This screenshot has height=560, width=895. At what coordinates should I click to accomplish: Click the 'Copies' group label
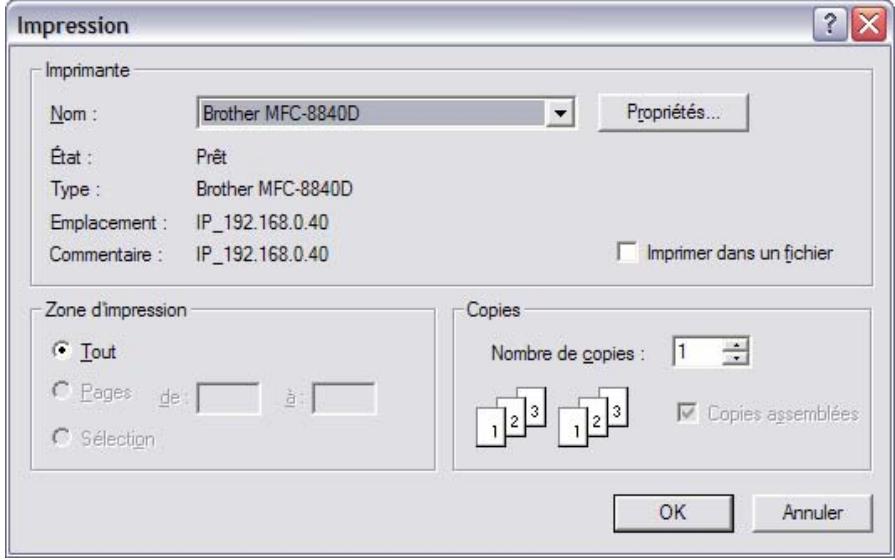(493, 310)
